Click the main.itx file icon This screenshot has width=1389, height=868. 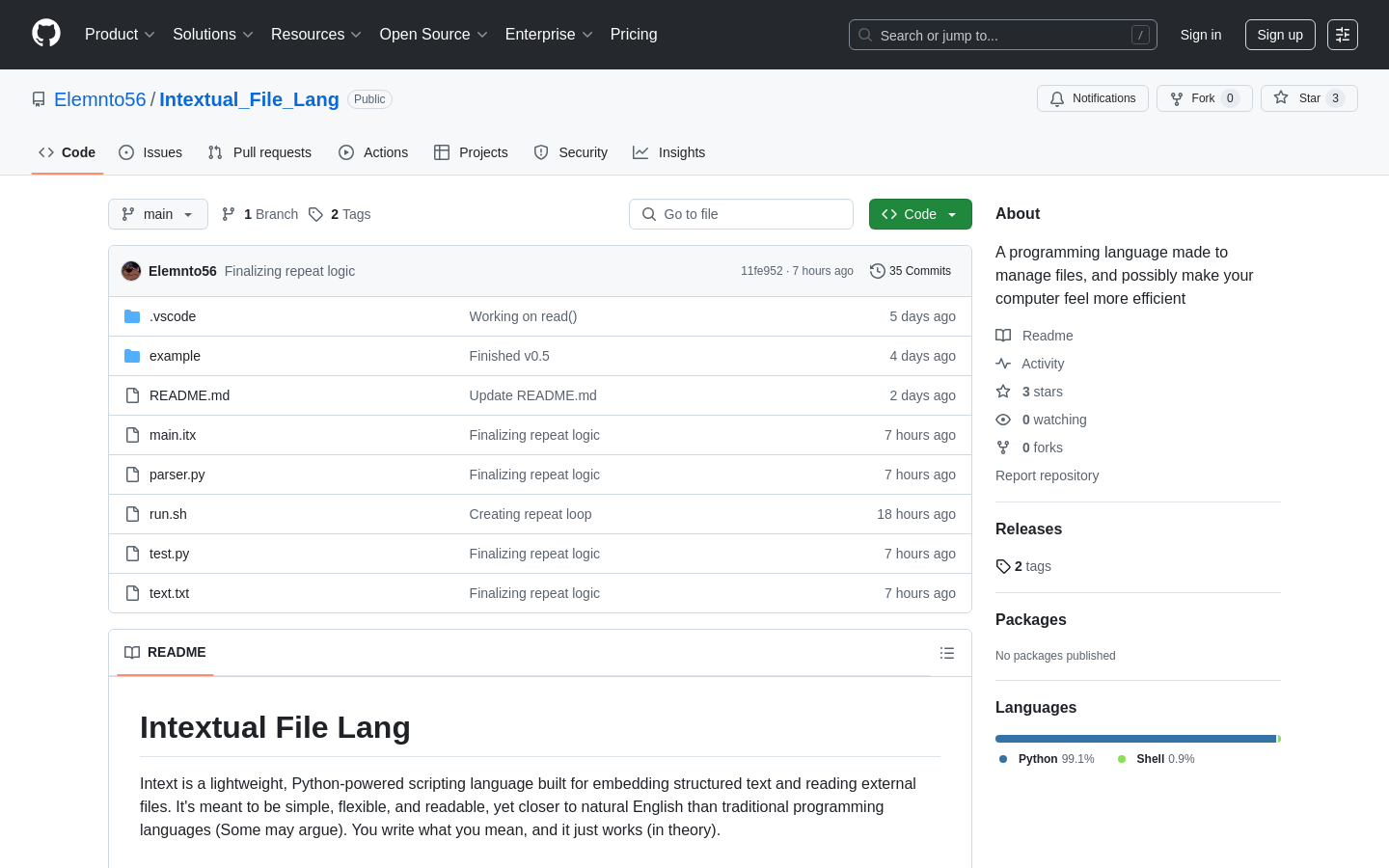point(132,435)
